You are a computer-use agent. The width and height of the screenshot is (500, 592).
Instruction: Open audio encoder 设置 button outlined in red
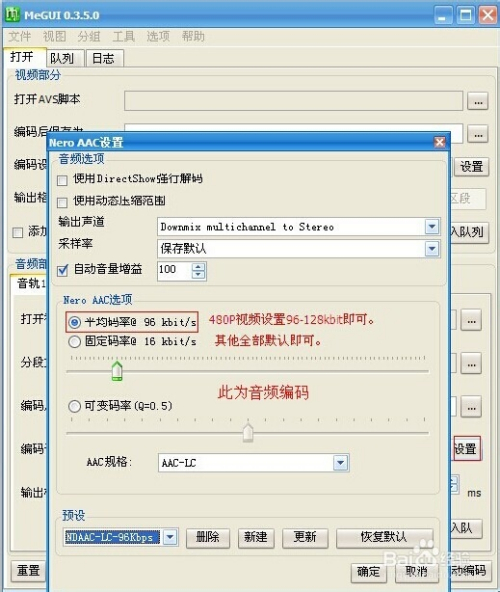pyautogui.click(x=467, y=449)
